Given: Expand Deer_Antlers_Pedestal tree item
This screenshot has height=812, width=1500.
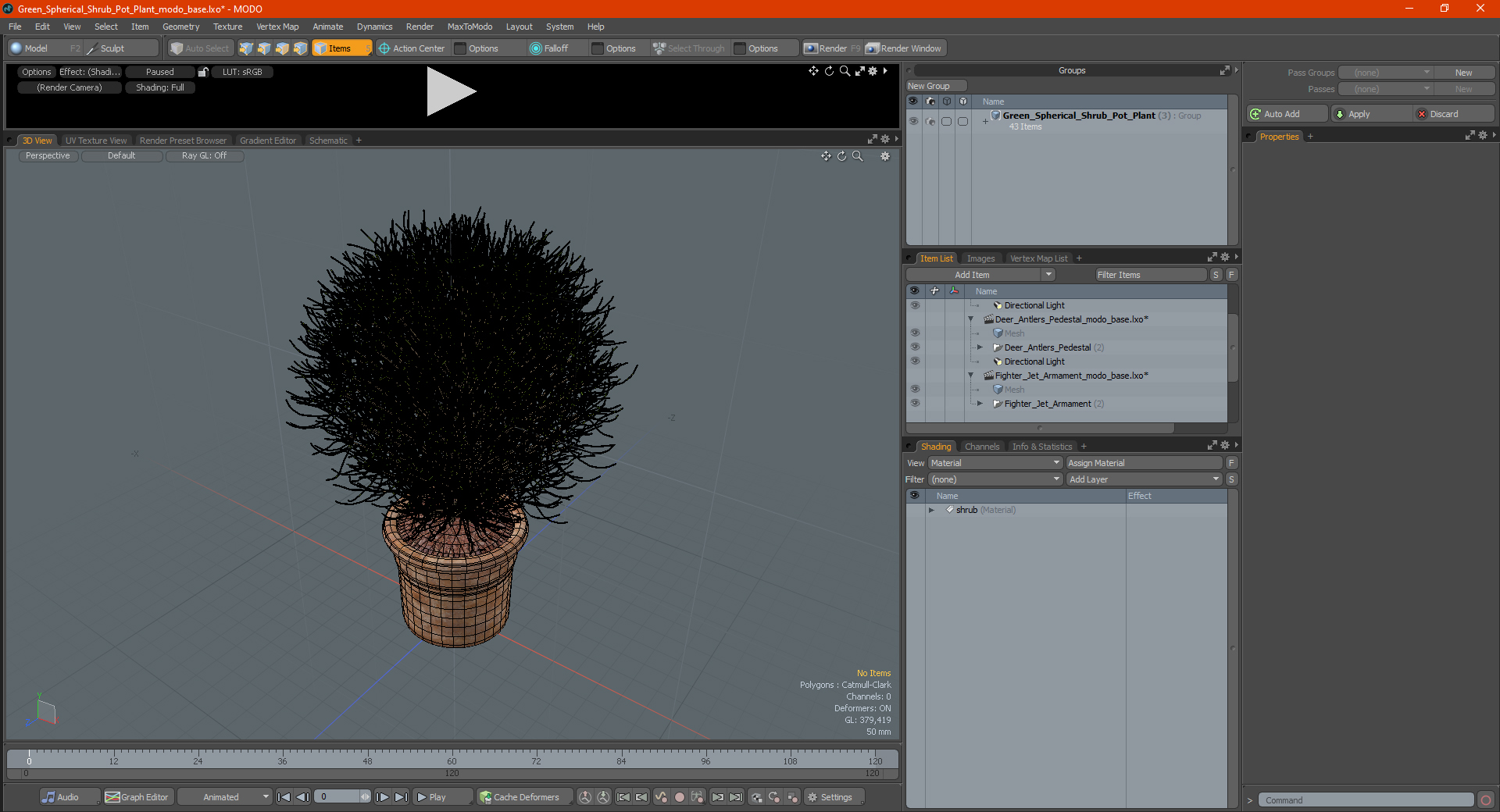Looking at the screenshot, I should [x=980, y=347].
